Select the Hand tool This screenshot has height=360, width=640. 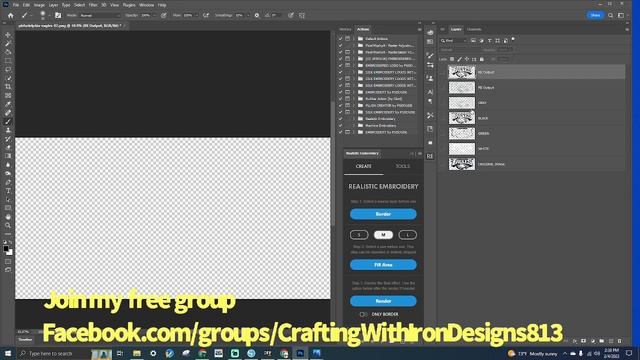(8, 217)
